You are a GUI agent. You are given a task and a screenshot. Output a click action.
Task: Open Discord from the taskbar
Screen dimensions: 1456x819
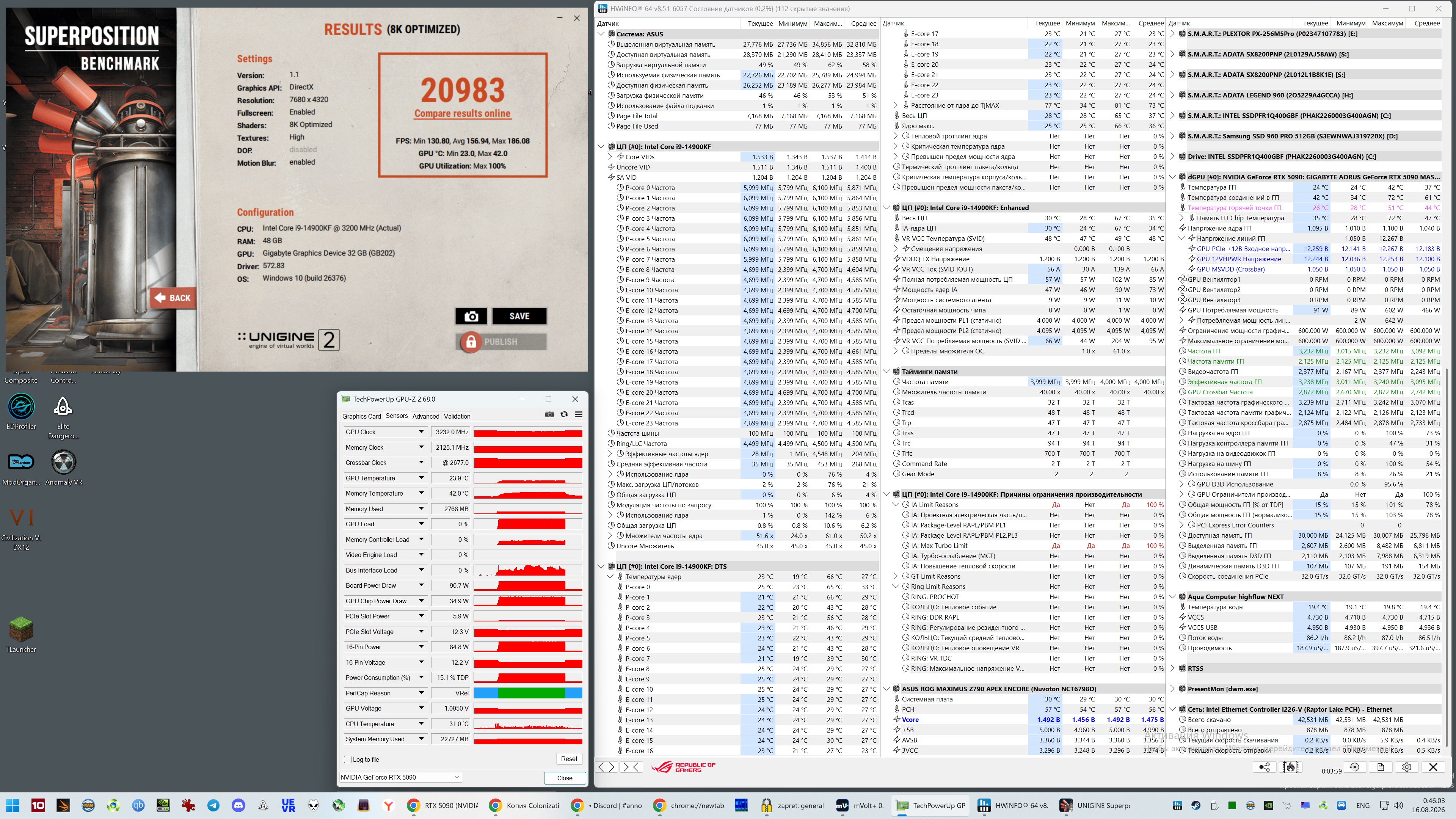point(238,805)
